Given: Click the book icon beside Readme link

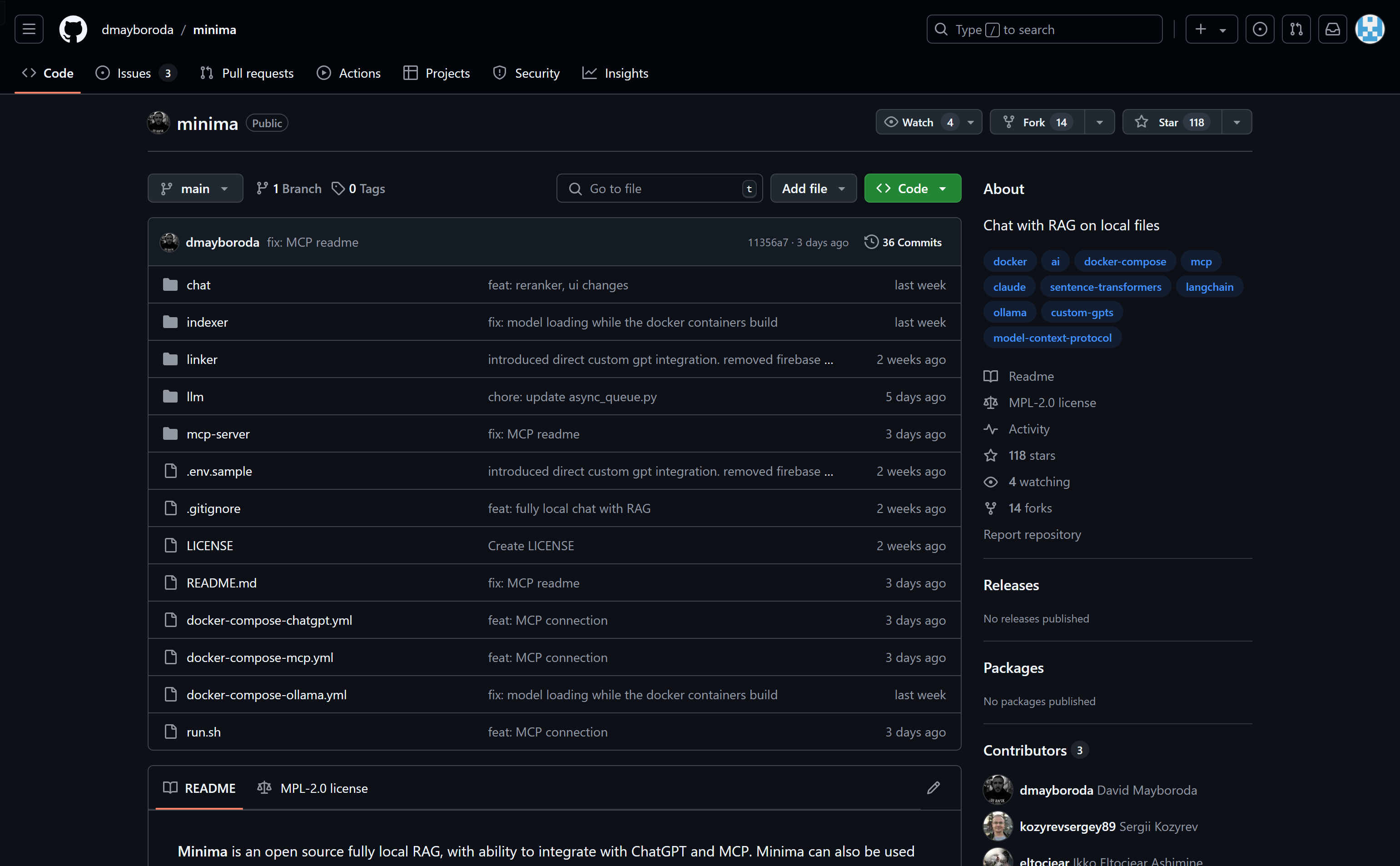Looking at the screenshot, I should pos(991,376).
